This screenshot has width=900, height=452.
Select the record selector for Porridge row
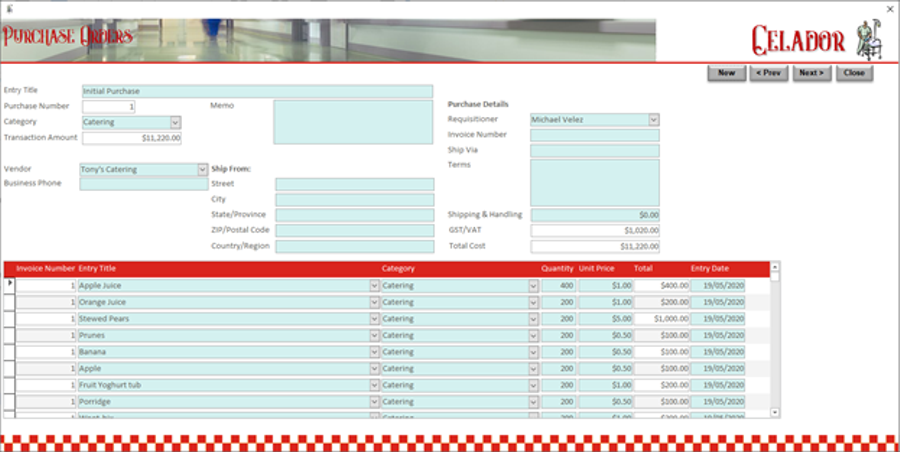9,402
